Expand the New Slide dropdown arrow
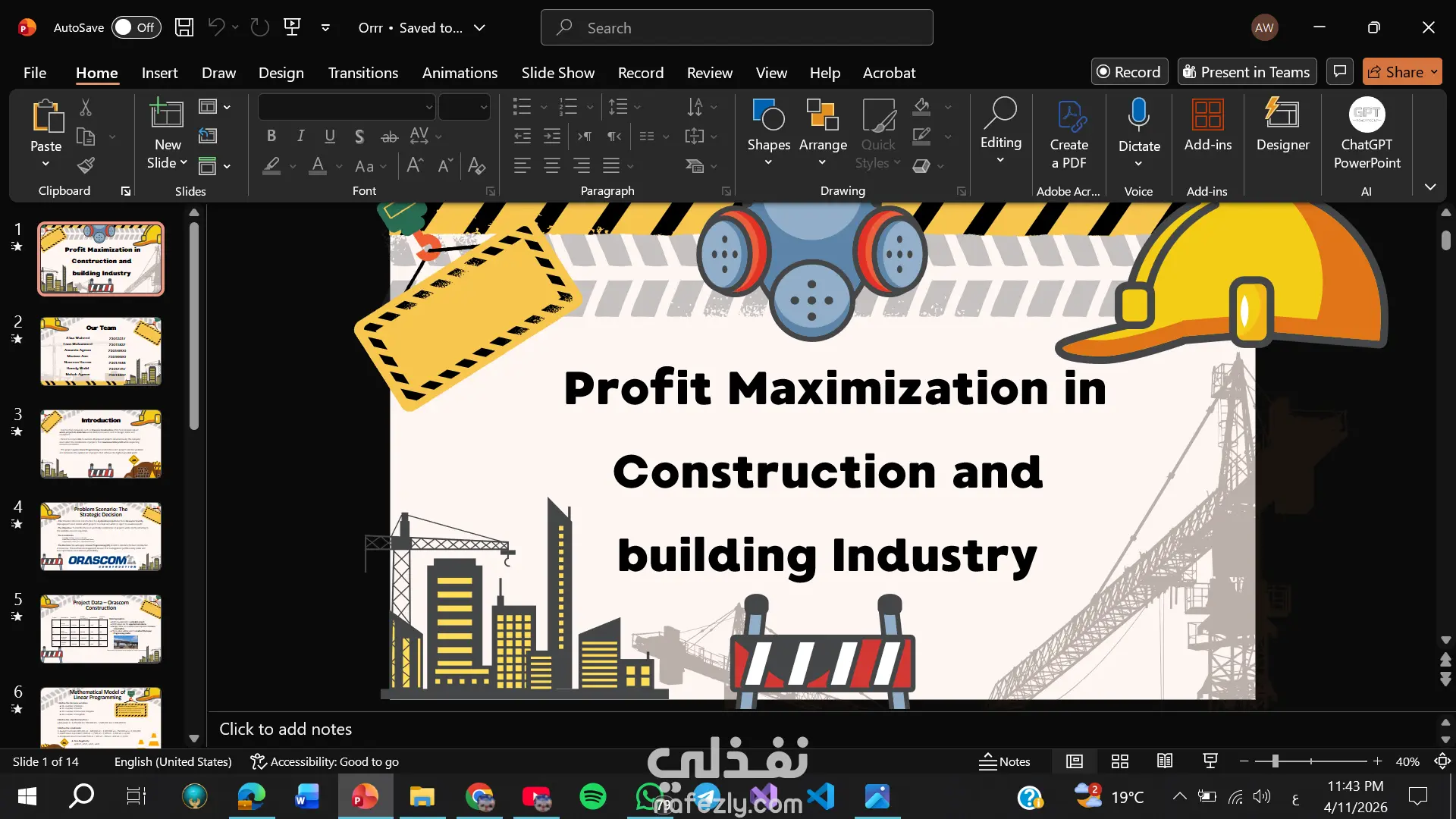 184,163
